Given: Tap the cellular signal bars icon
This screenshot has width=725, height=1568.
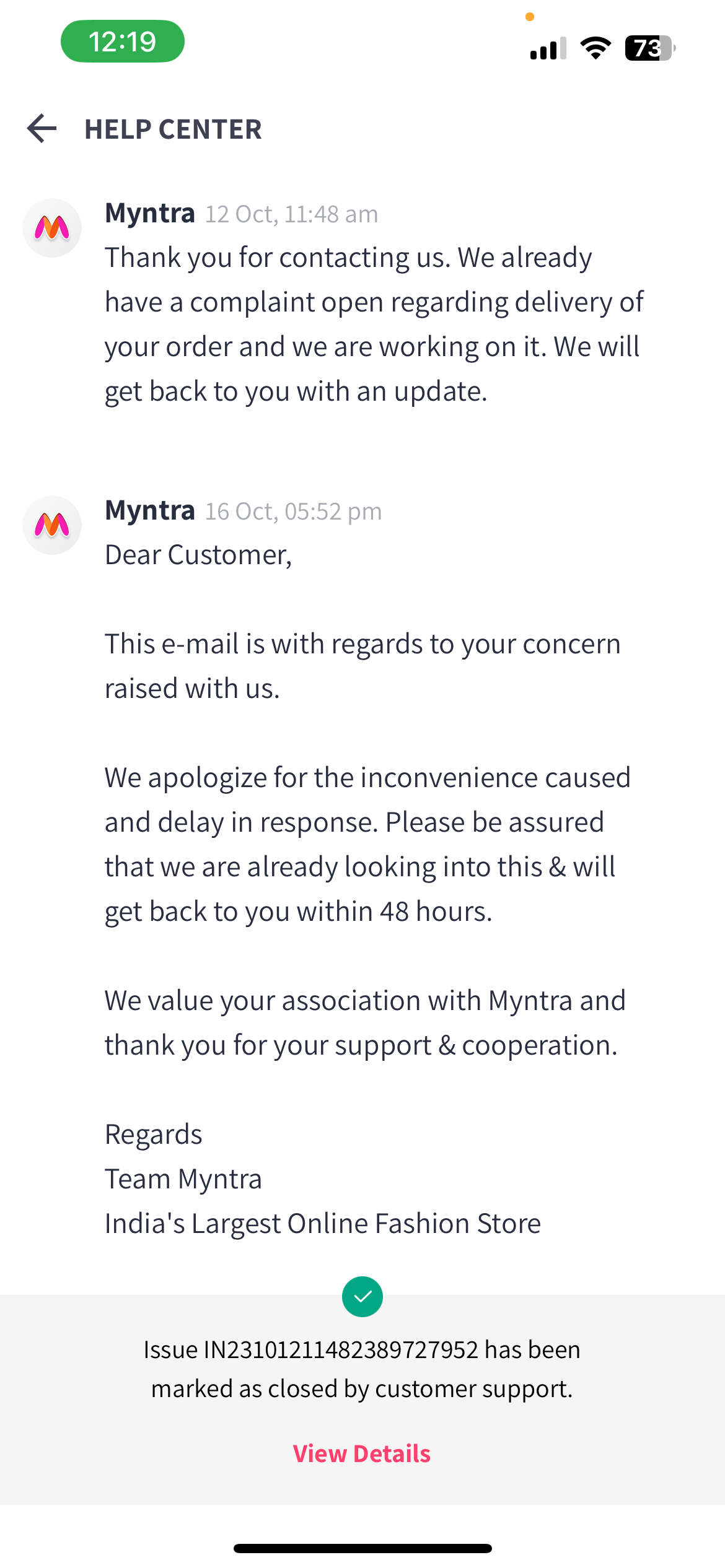Looking at the screenshot, I should point(548,48).
